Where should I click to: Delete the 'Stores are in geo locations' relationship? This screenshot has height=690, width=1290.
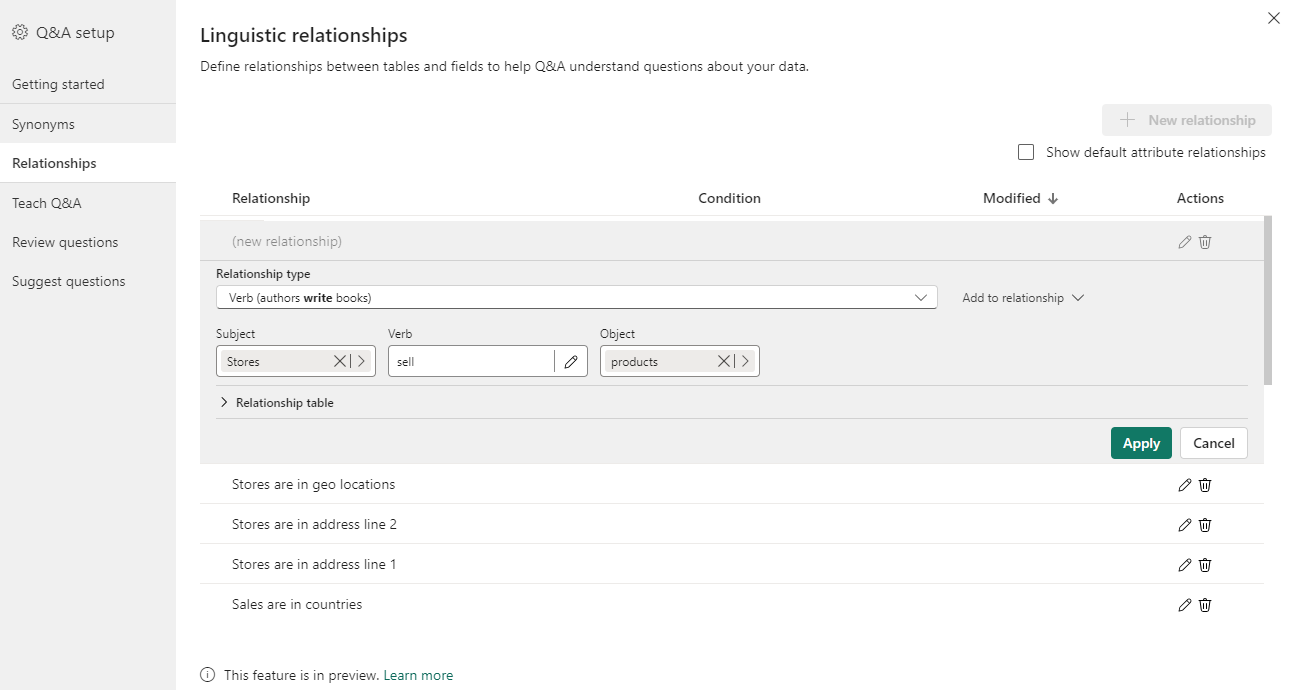click(x=1205, y=485)
